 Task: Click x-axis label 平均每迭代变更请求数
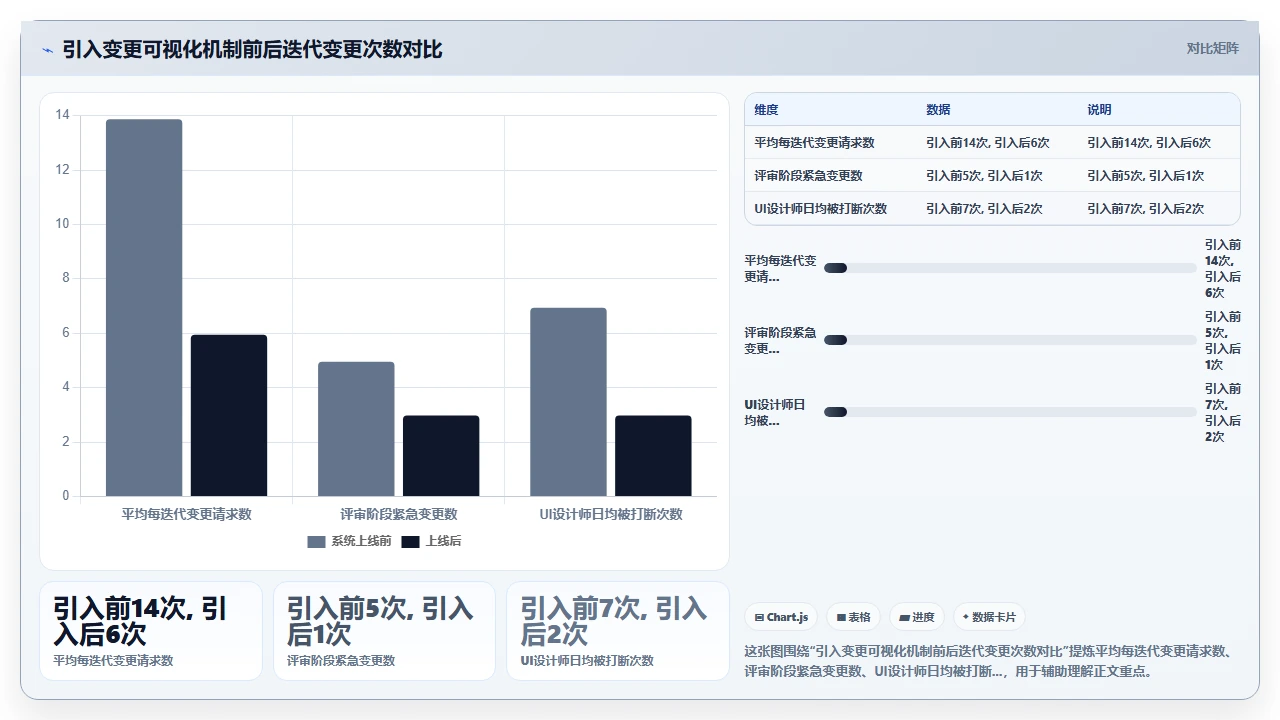(x=186, y=514)
